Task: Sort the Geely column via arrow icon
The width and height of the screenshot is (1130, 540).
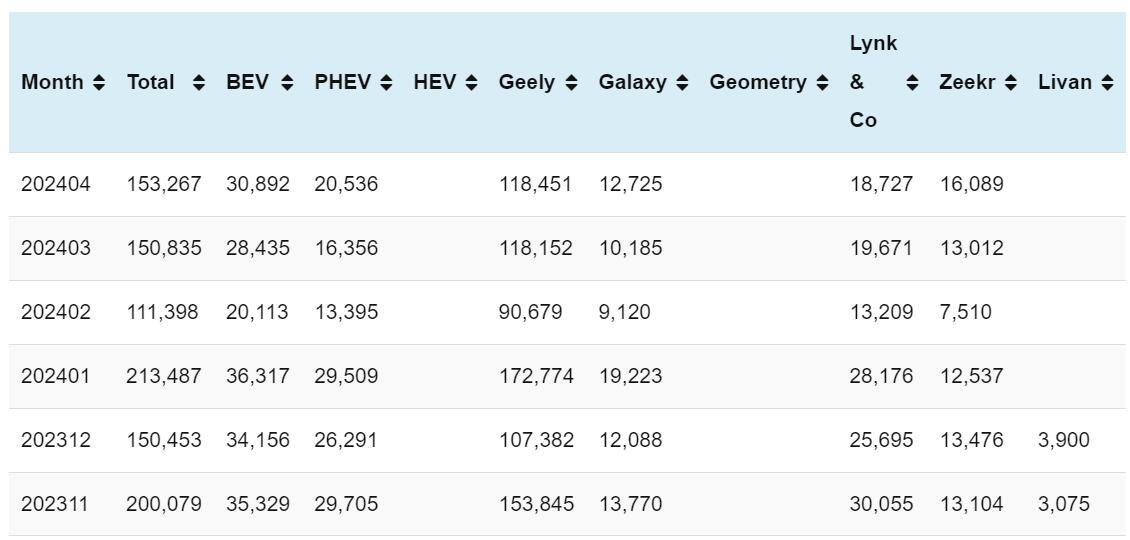Action: [571, 83]
